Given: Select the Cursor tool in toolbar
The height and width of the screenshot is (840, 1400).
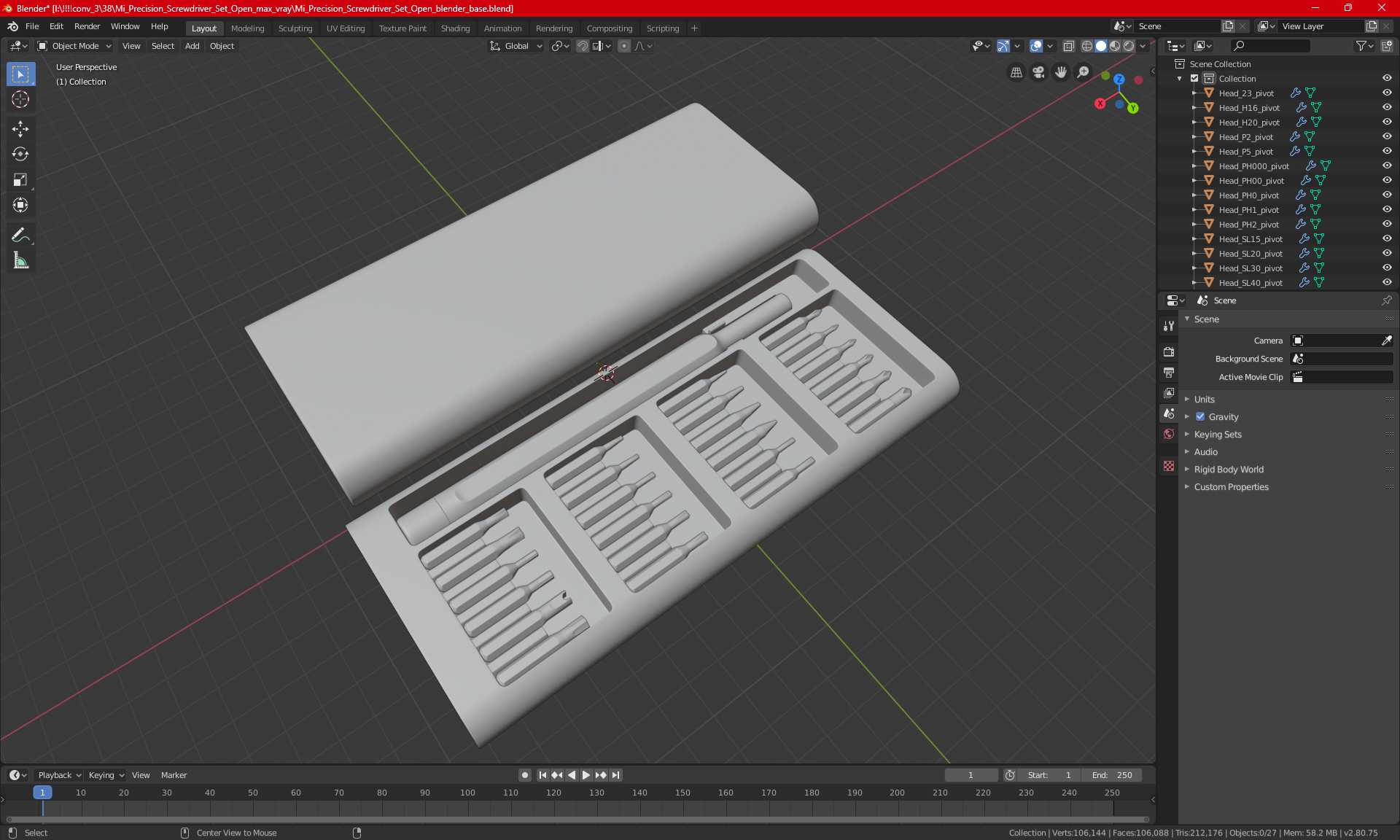Looking at the screenshot, I should (x=20, y=100).
